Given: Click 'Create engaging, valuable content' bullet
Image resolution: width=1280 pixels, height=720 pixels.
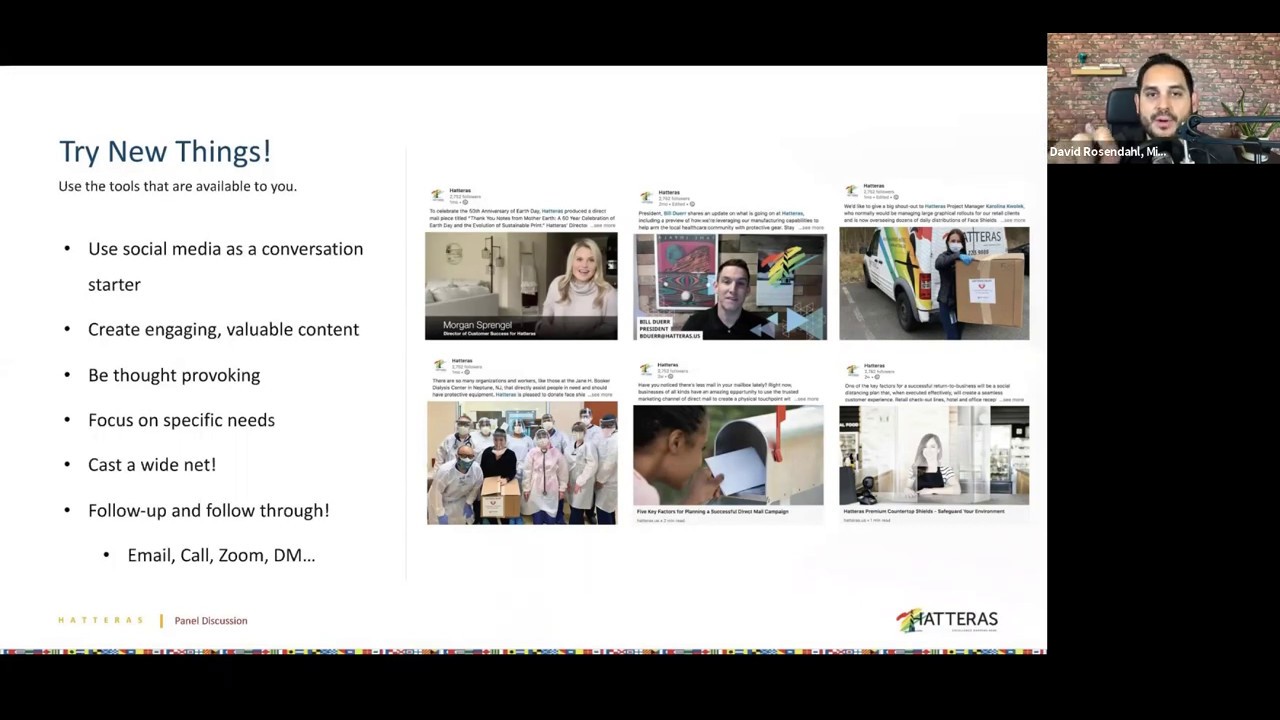Looking at the screenshot, I should pyautogui.click(x=223, y=329).
